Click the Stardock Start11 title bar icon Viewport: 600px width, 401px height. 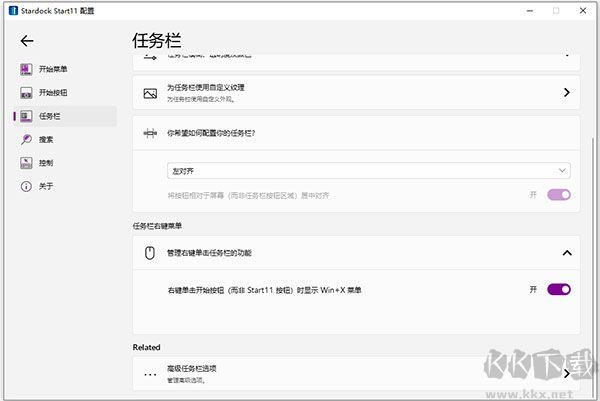13,11
